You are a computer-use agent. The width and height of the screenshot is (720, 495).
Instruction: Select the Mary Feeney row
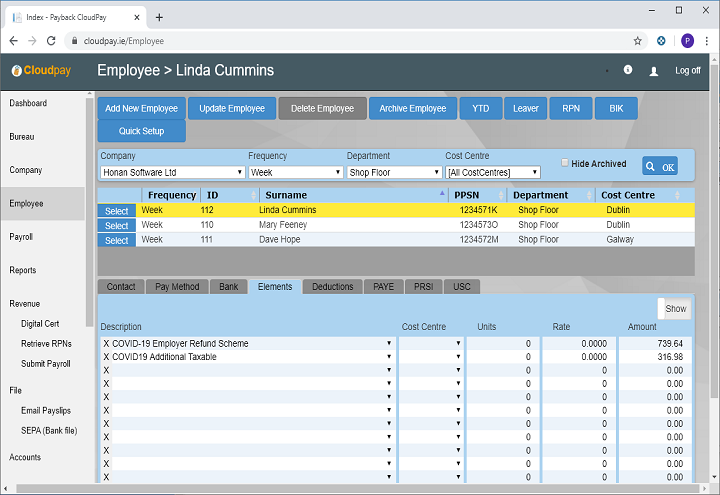coord(116,225)
